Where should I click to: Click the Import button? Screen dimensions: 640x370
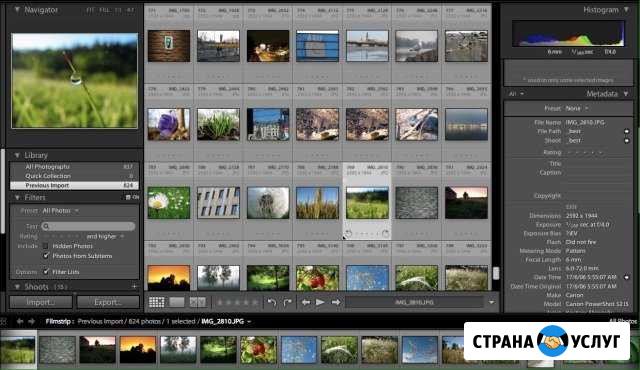pyautogui.click(x=41, y=302)
